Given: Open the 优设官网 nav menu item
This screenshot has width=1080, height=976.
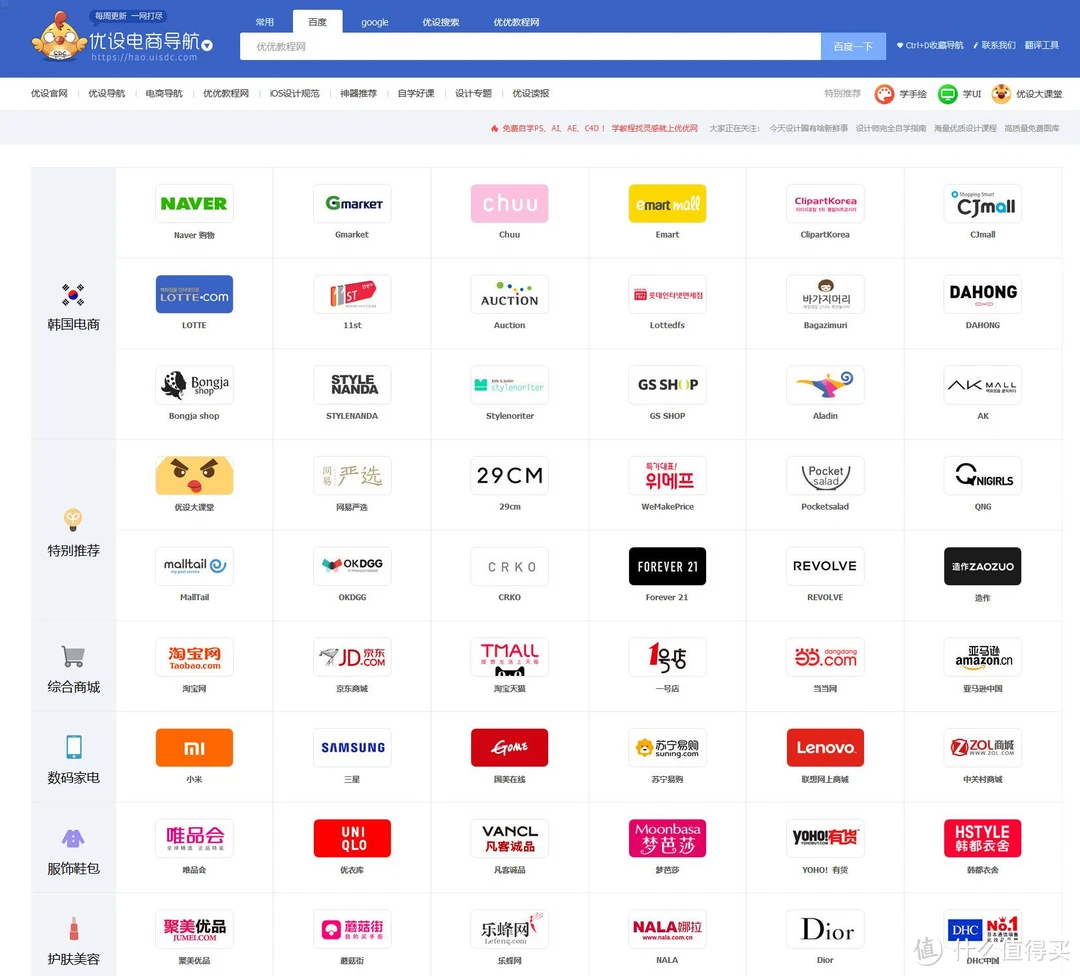Looking at the screenshot, I should pos(49,94).
